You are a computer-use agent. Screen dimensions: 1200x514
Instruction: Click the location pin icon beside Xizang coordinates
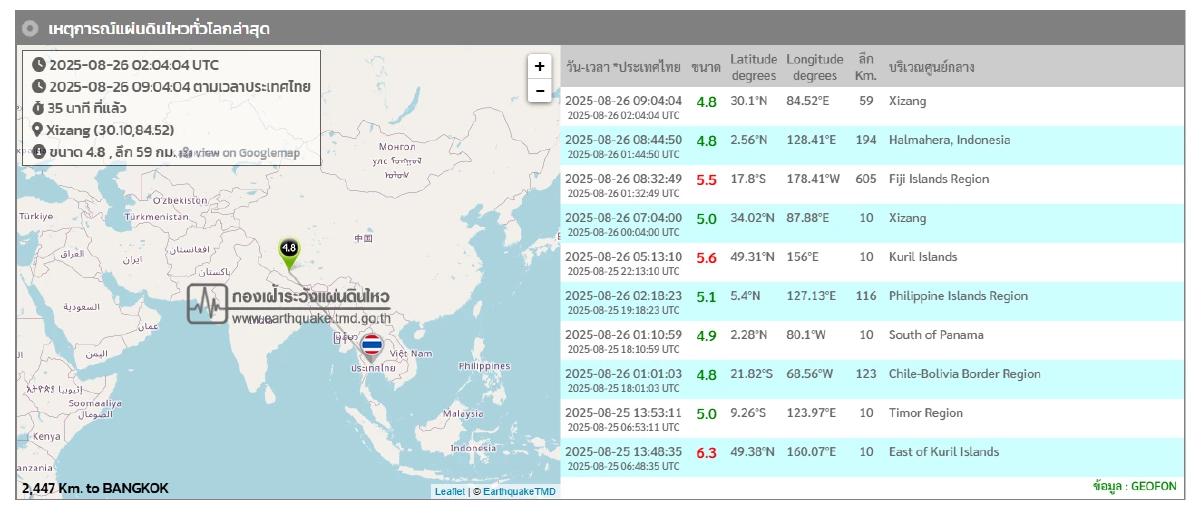tap(39, 130)
